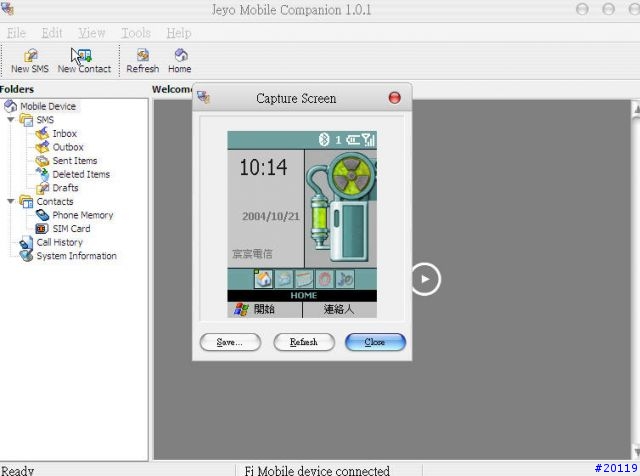
Task: Select the Phone Memory label
Action: [x=83, y=215]
